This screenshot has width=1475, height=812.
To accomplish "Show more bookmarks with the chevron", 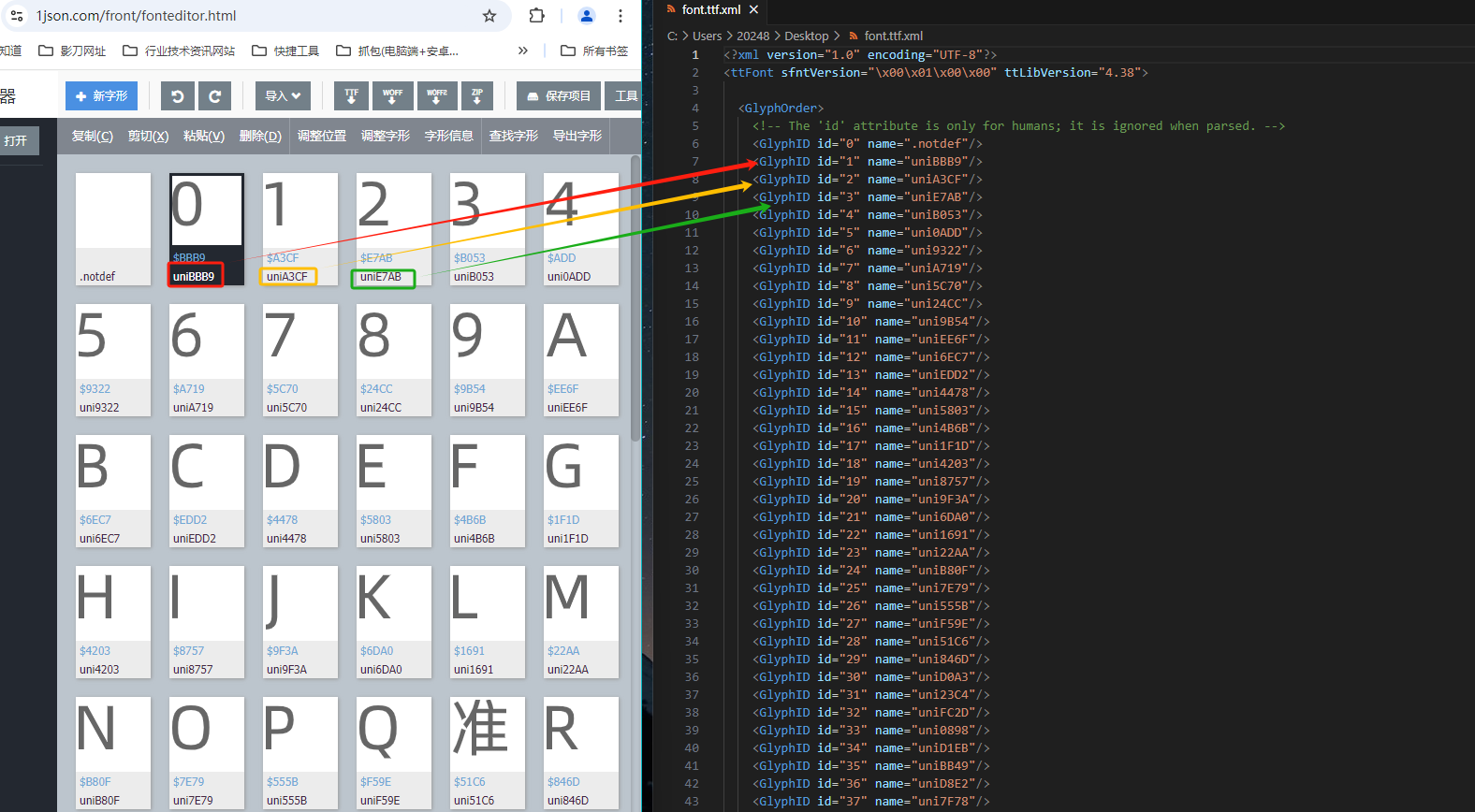I will click(x=522, y=51).
